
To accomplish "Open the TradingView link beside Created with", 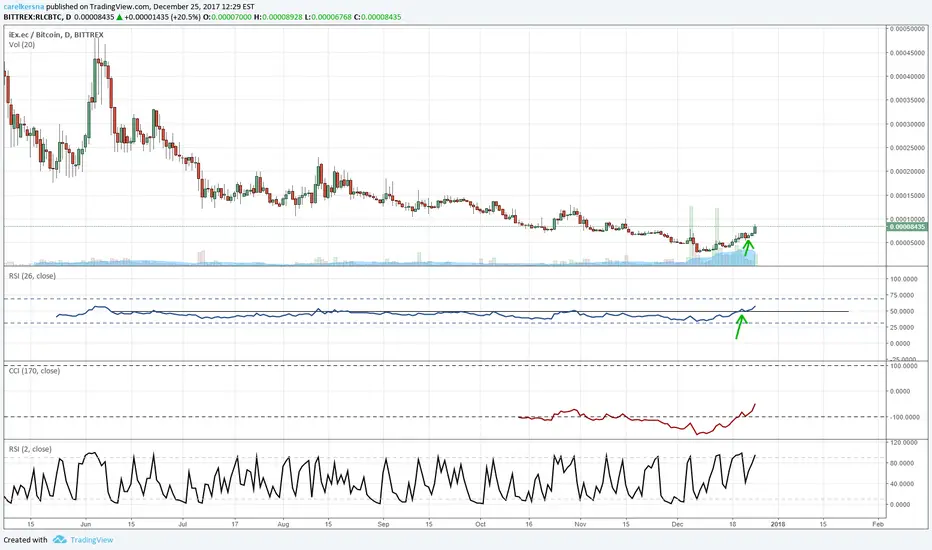I will coord(92,540).
